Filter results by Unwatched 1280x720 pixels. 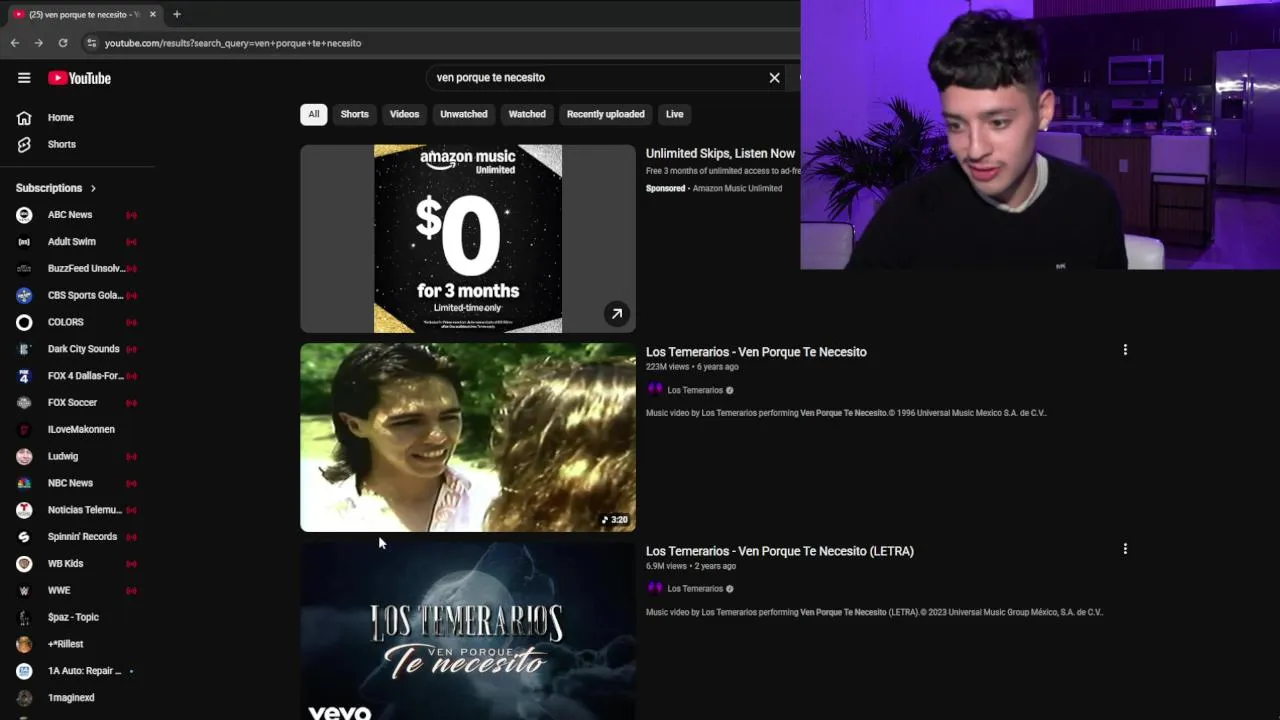(x=464, y=114)
